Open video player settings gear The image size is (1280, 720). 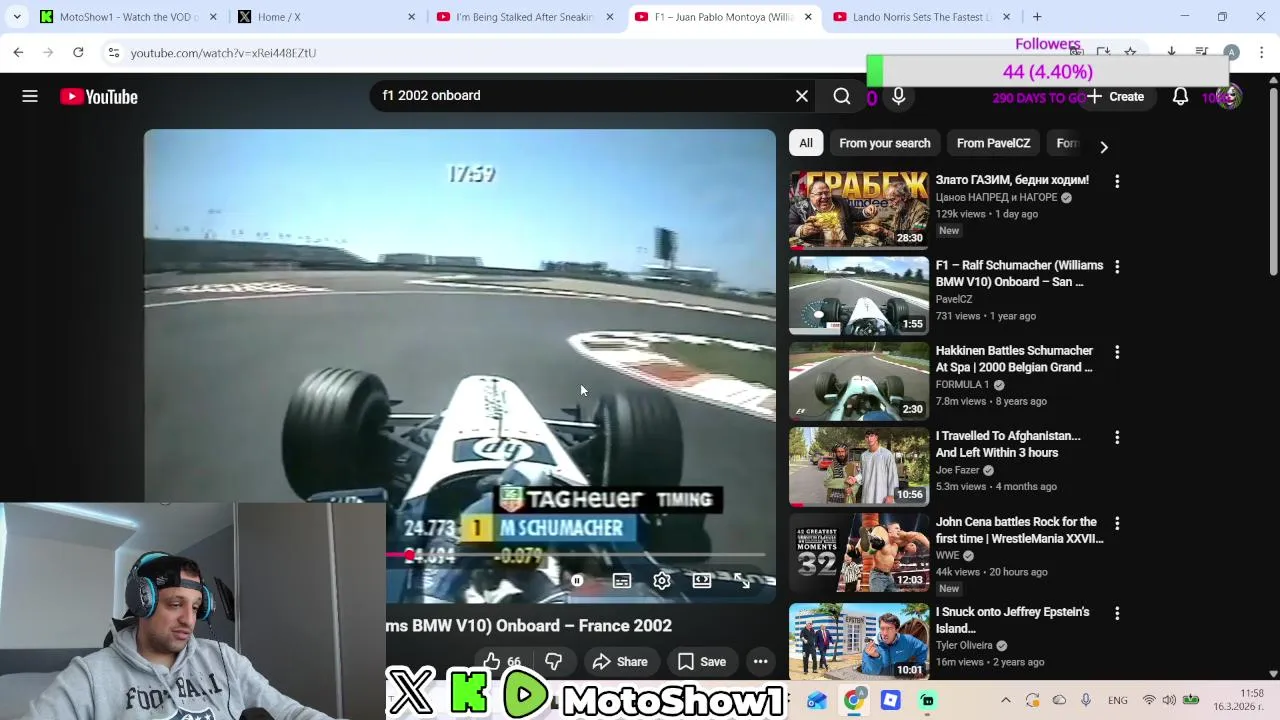click(662, 581)
